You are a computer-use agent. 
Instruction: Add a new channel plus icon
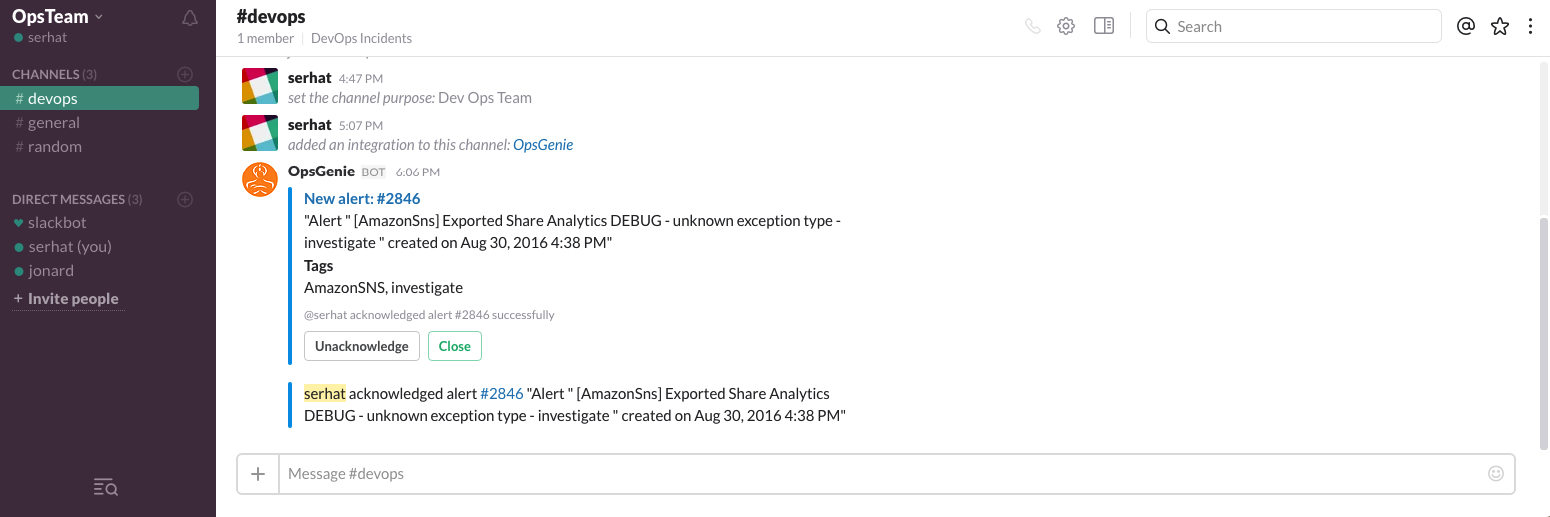[185, 74]
